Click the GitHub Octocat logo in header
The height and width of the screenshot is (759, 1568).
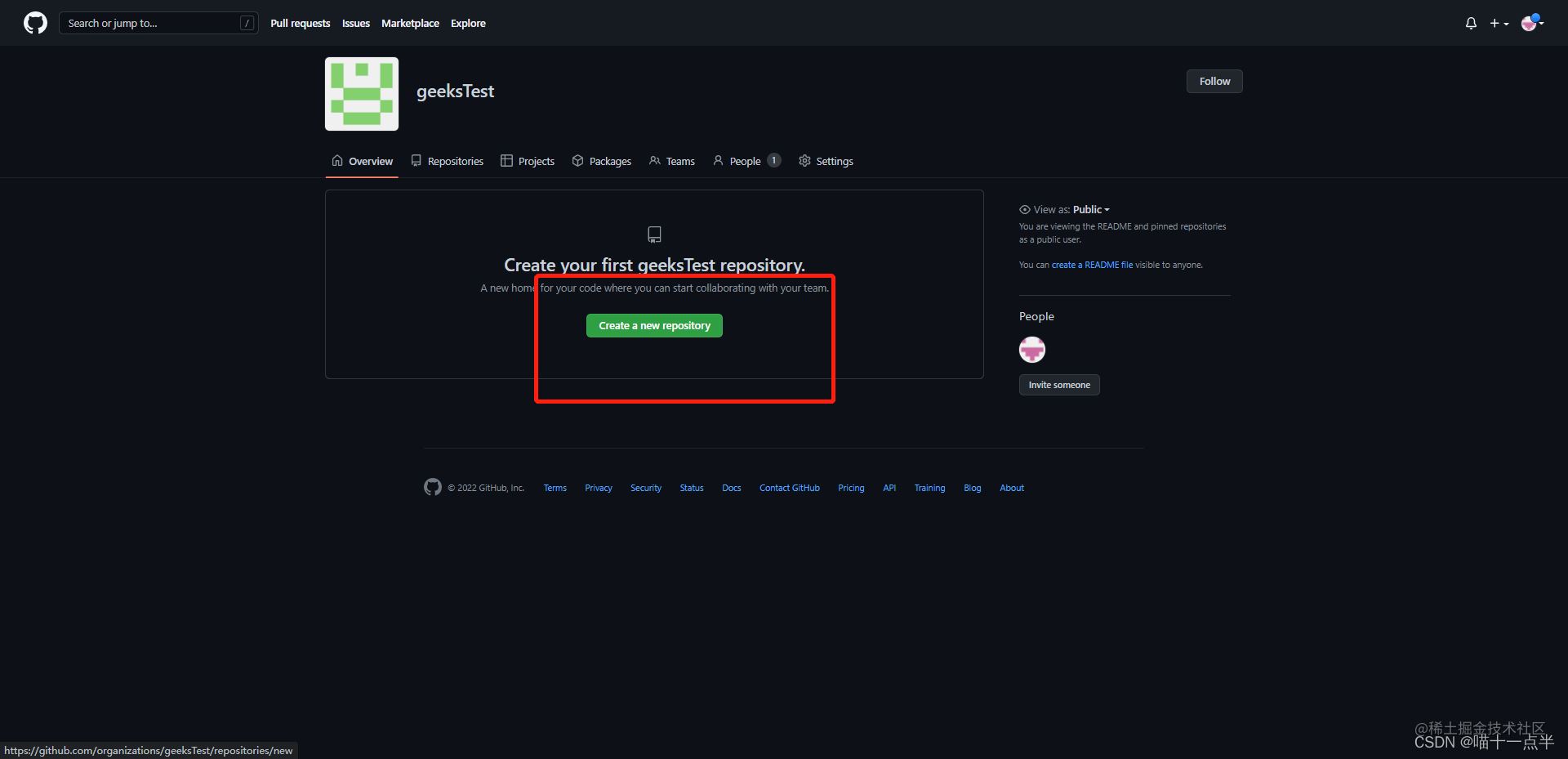point(35,23)
